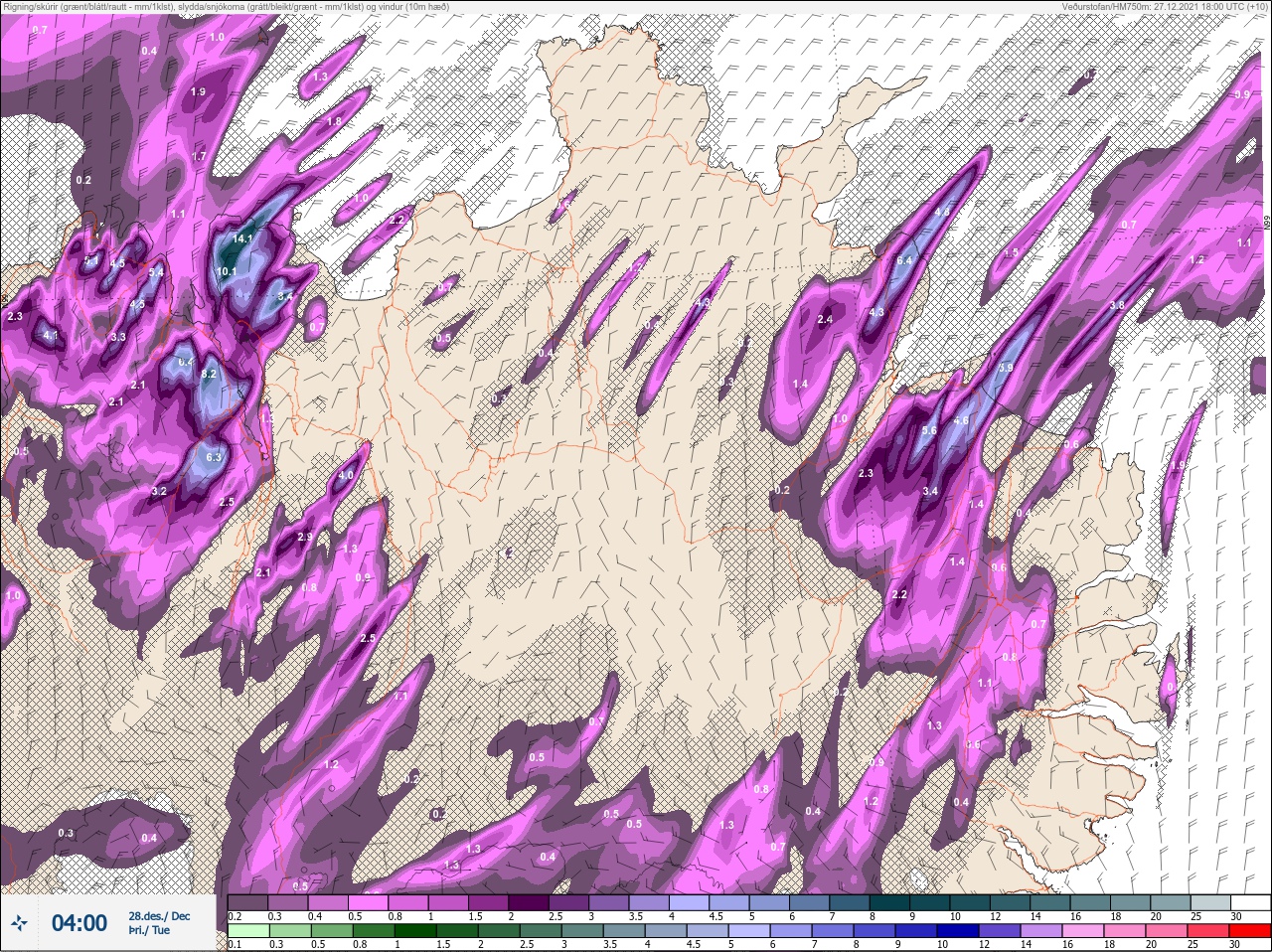This screenshot has width=1272, height=952.
Task: Select the bright pink 0.5 swatch in upper legend
Action: (368, 902)
